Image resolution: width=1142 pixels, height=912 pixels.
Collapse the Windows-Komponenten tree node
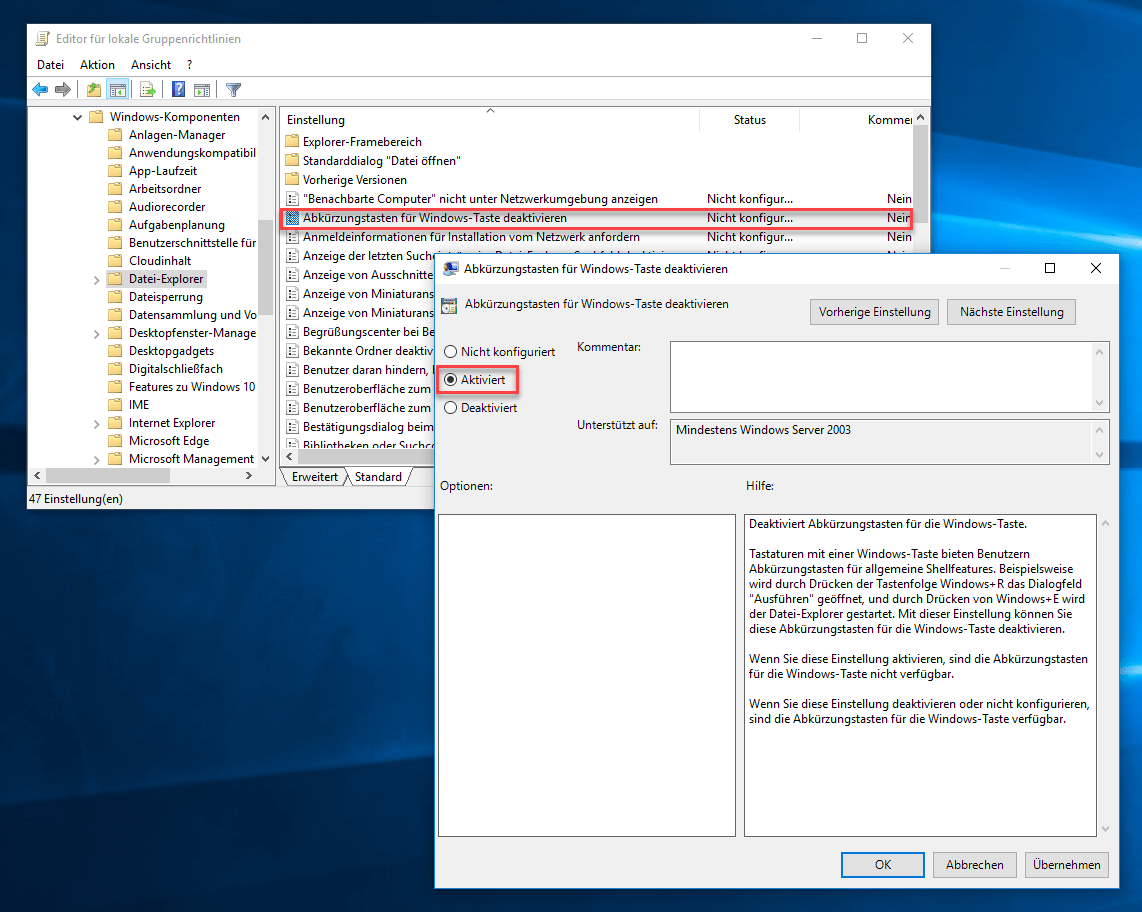(x=78, y=116)
